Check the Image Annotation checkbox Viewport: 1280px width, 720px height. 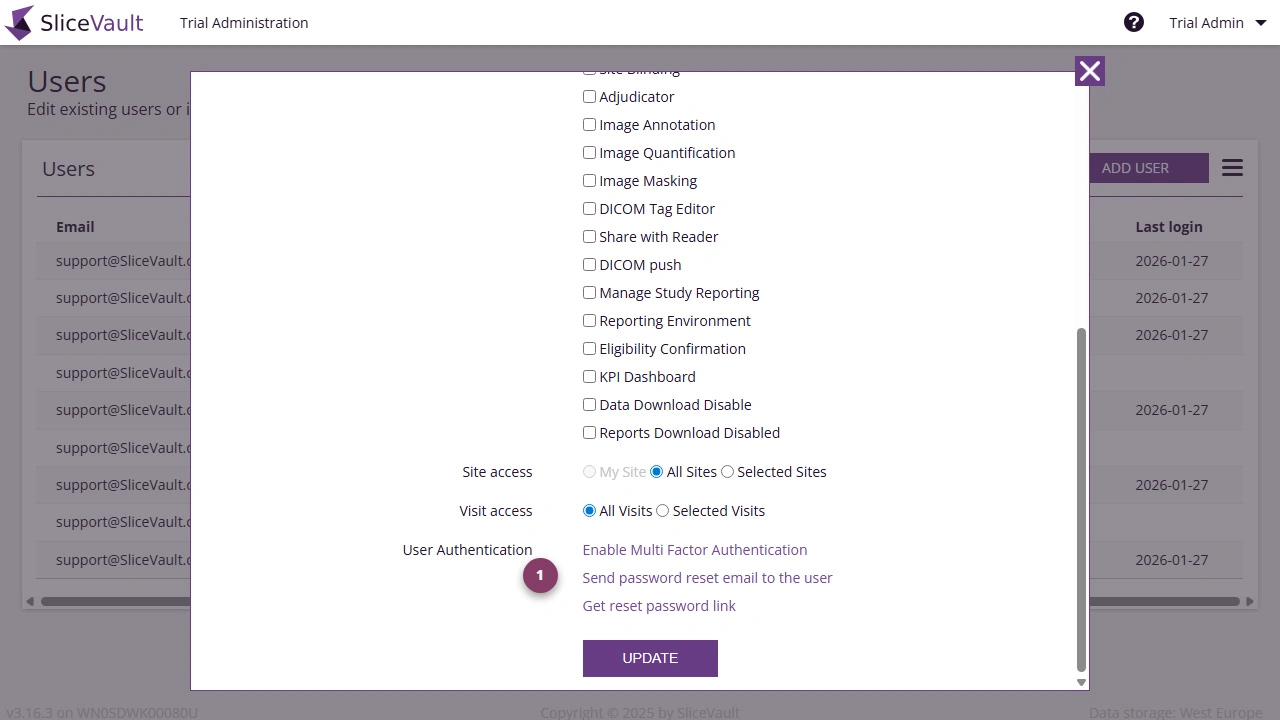tap(589, 124)
